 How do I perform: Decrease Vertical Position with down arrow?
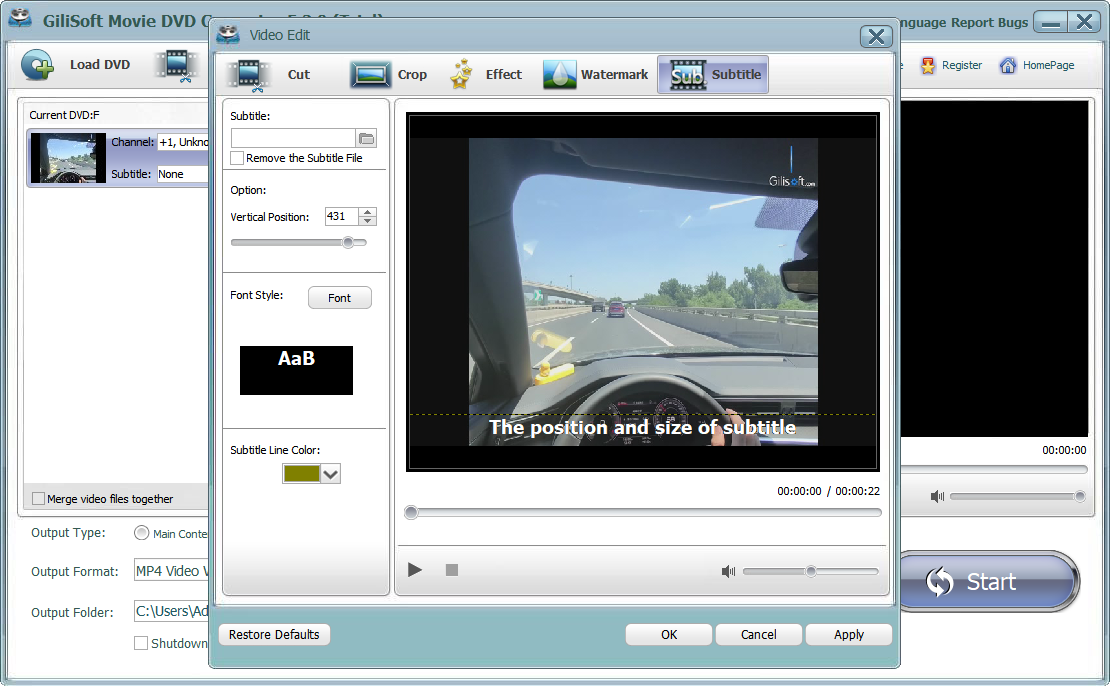[x=367, y=222]
